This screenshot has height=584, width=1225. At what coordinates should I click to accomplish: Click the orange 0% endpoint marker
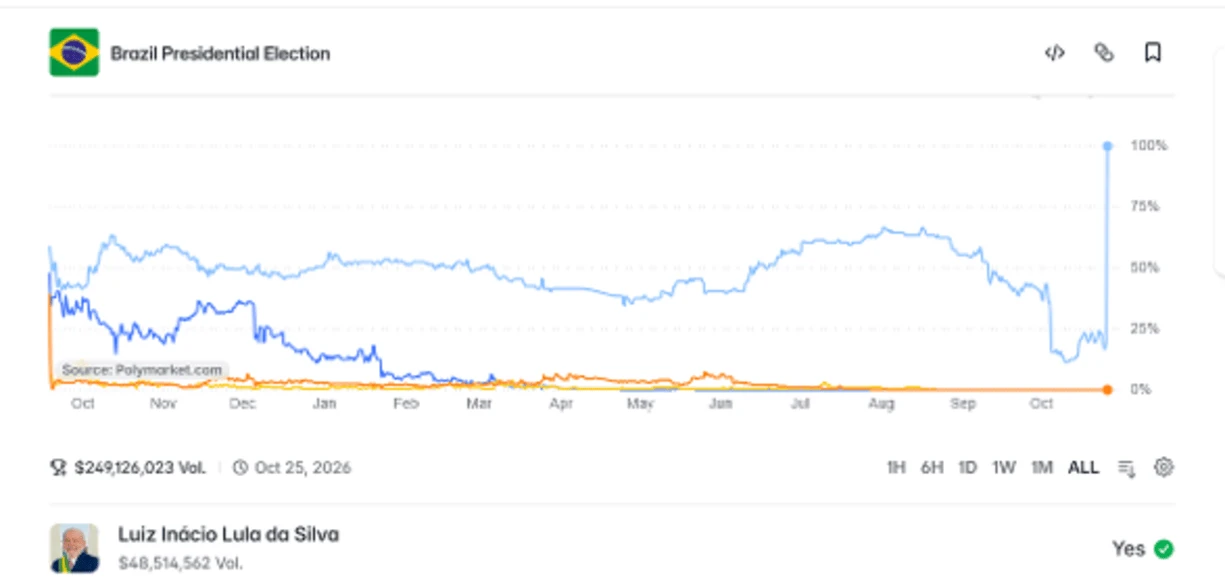tap(1107, 389)
